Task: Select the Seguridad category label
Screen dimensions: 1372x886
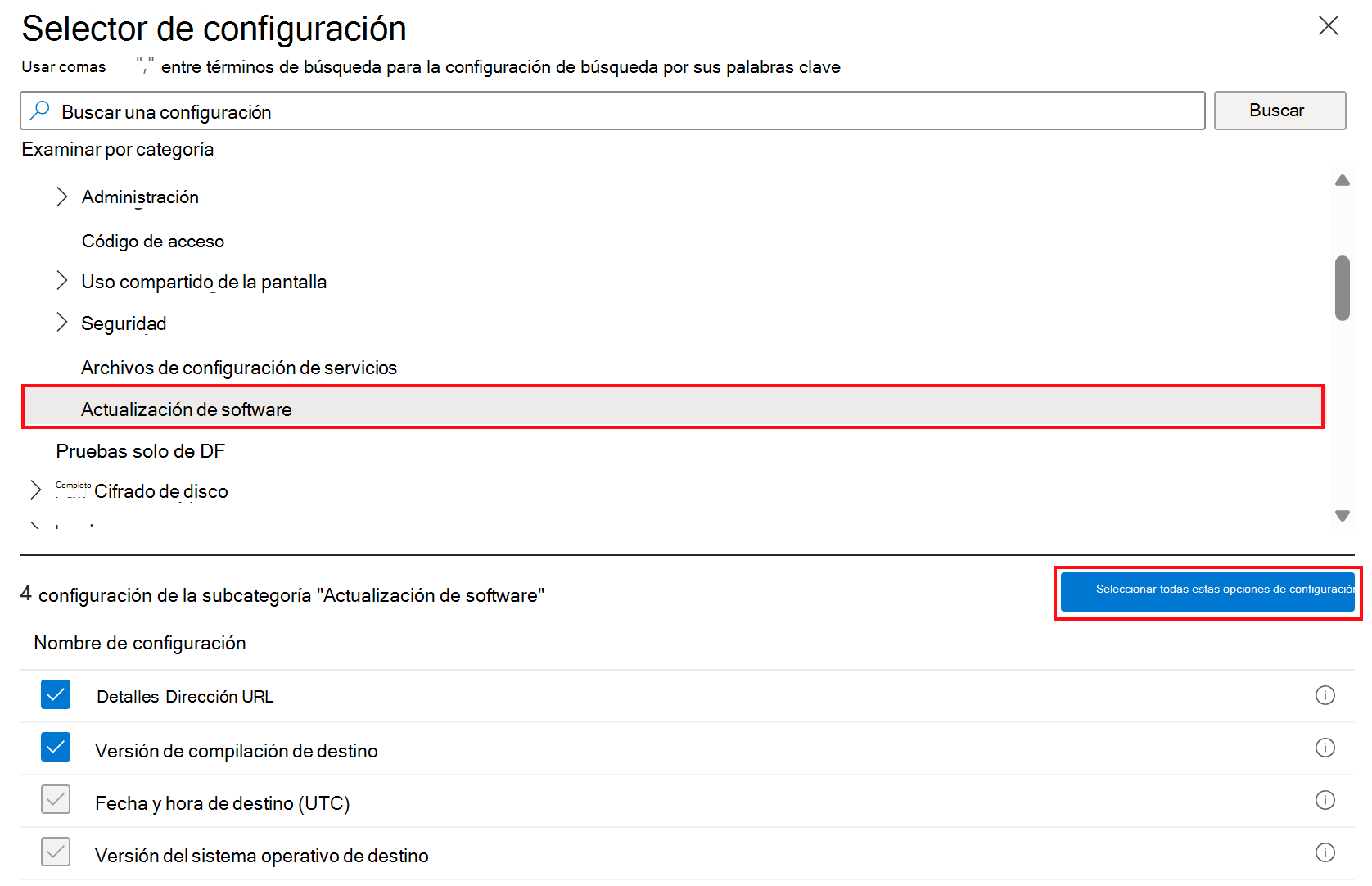Action: (124, 324)
